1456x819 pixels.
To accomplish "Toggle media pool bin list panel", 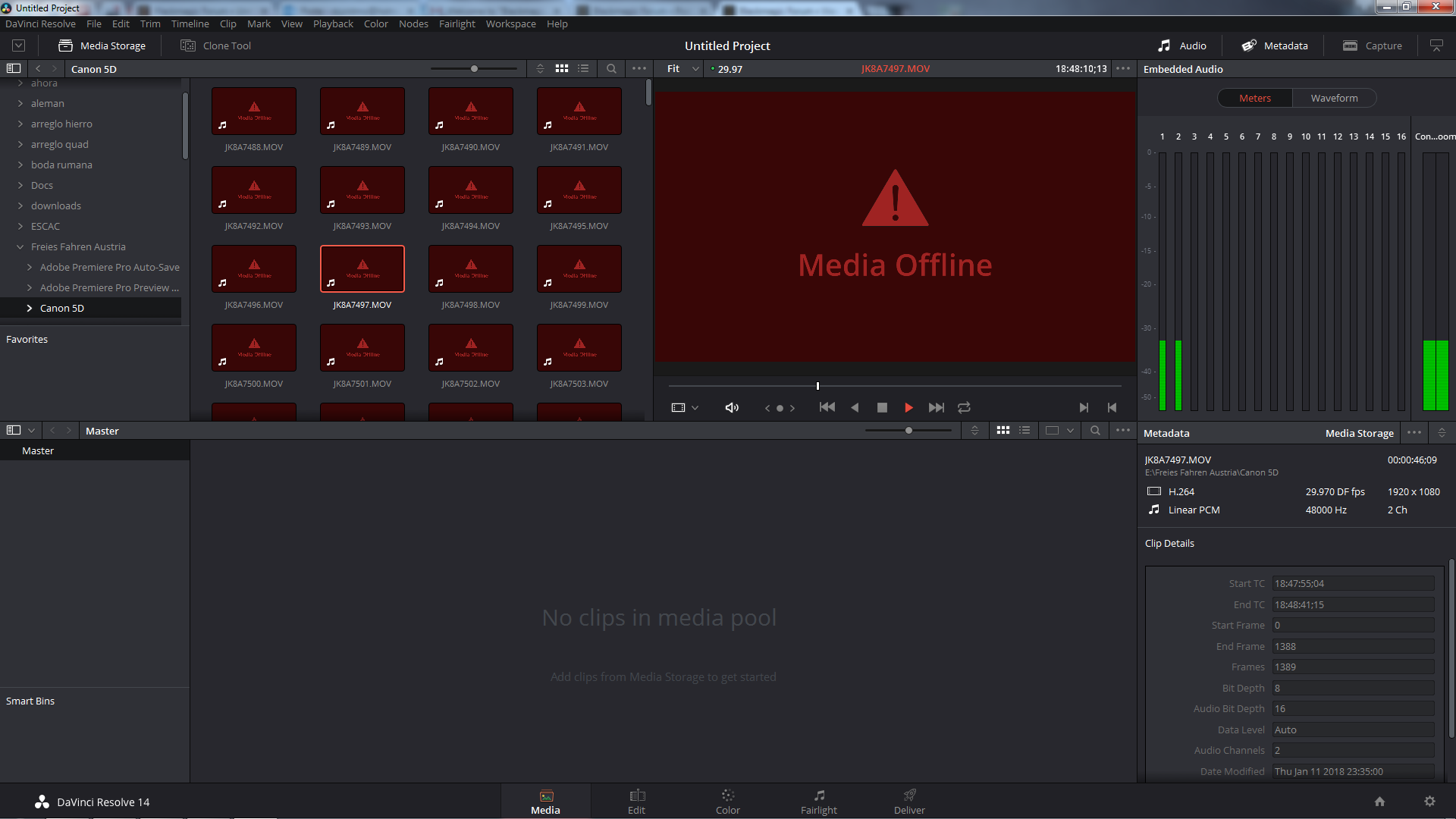I will (x=14, y=430).
